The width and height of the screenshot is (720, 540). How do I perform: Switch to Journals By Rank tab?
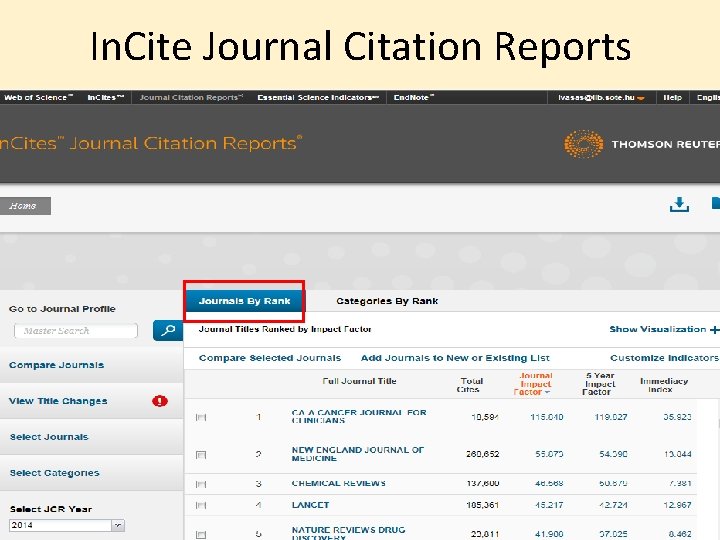point(244,301)
